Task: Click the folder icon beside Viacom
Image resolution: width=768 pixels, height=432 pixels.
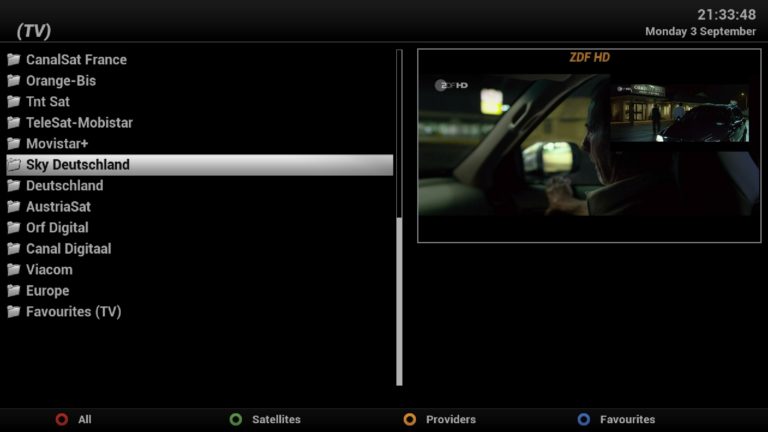Action: click(x=14, y=270)
